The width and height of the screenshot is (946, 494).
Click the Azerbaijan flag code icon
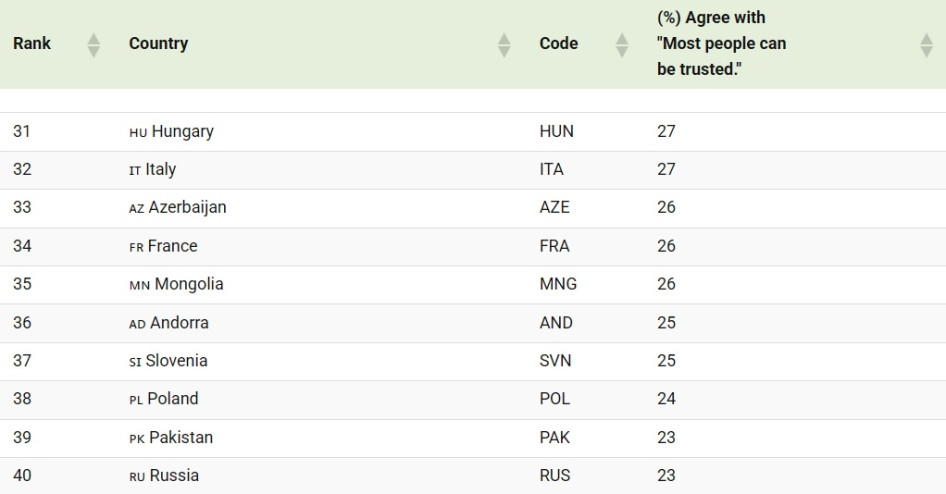click(x=137, y=208)
